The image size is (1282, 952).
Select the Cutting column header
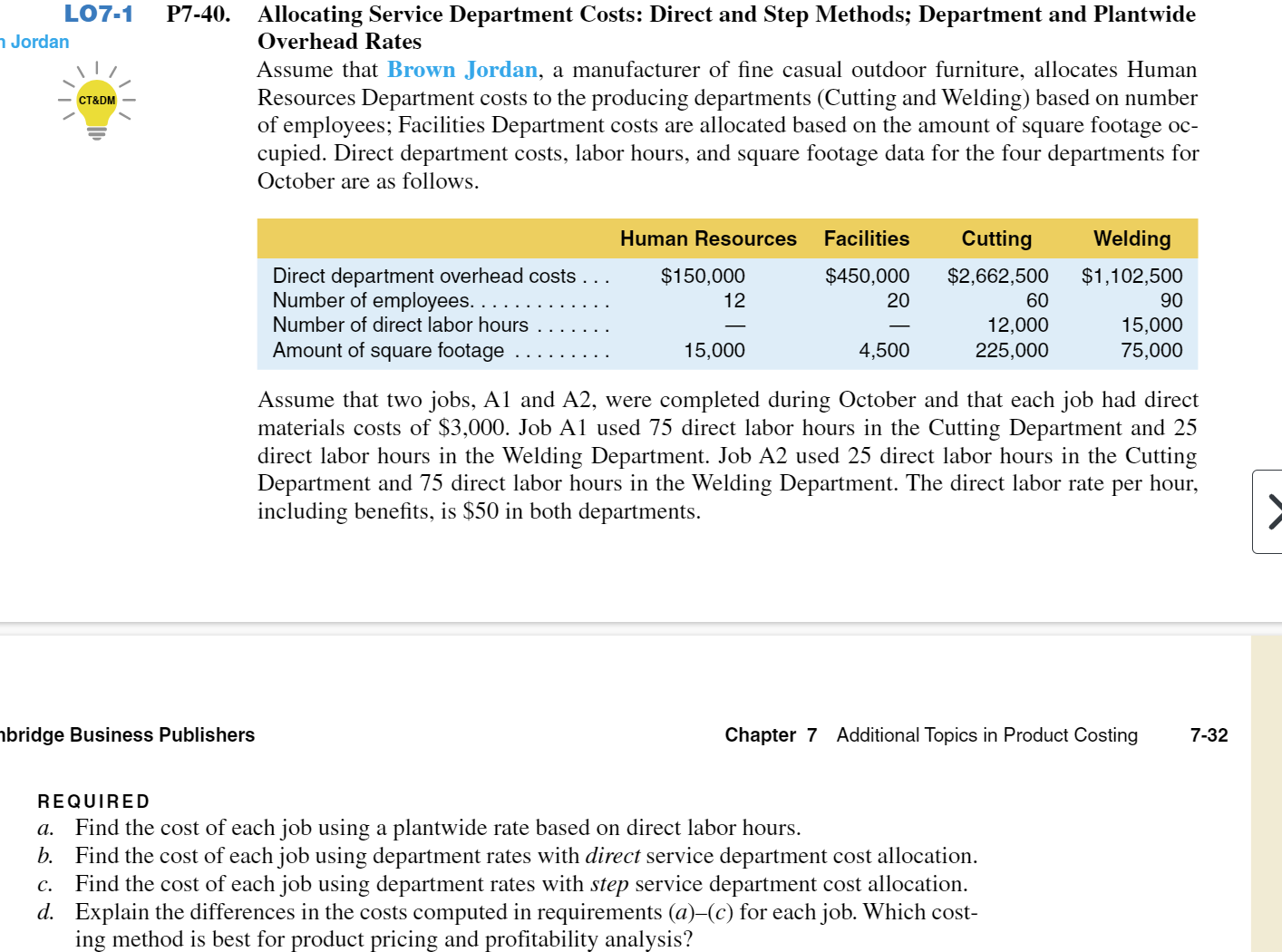point(996,238)
